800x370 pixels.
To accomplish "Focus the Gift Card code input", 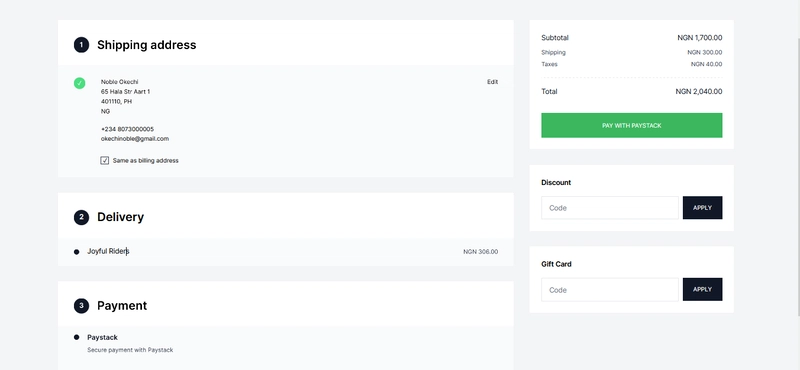I will (x=610, y=289).
